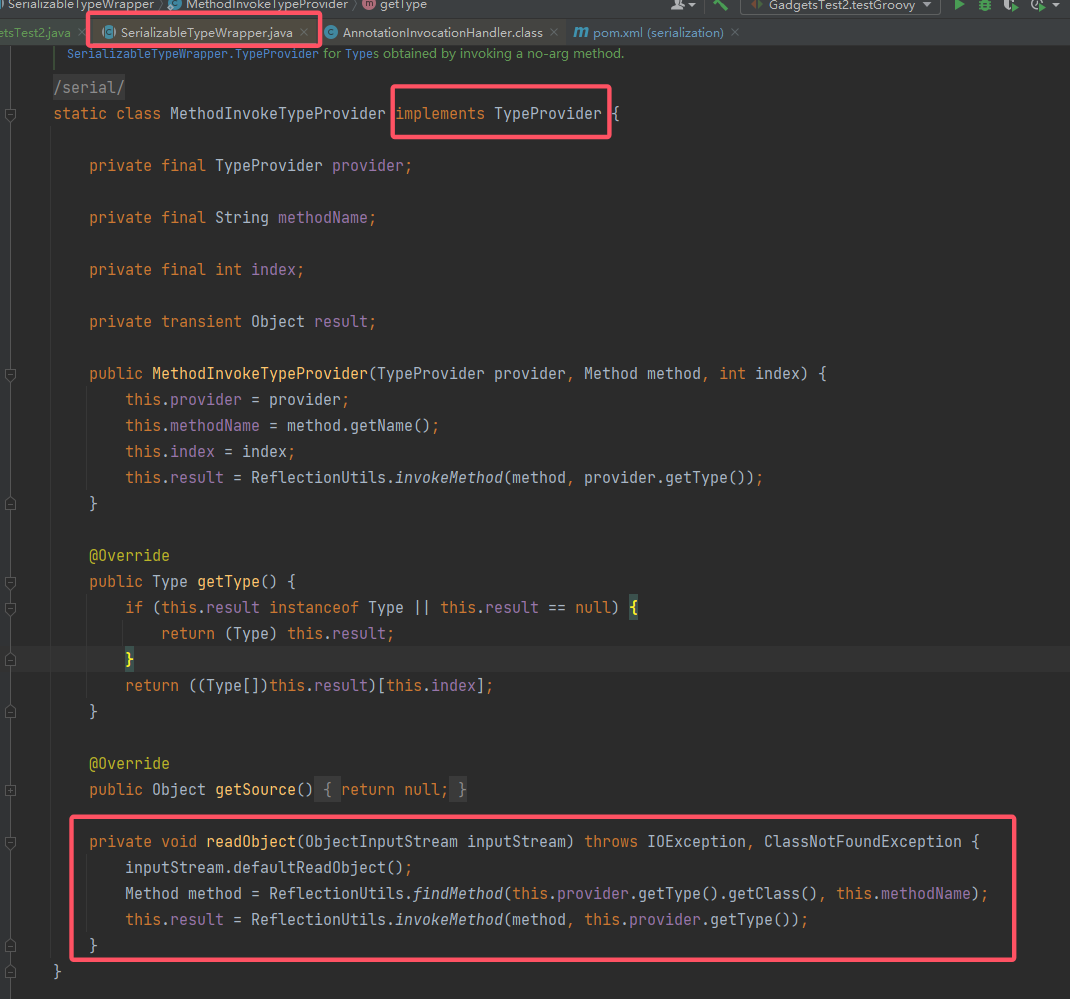Click the @Override annotation above getSource
The height and width of the screenshot is (999, 1070).
click(x=129, y=764)
